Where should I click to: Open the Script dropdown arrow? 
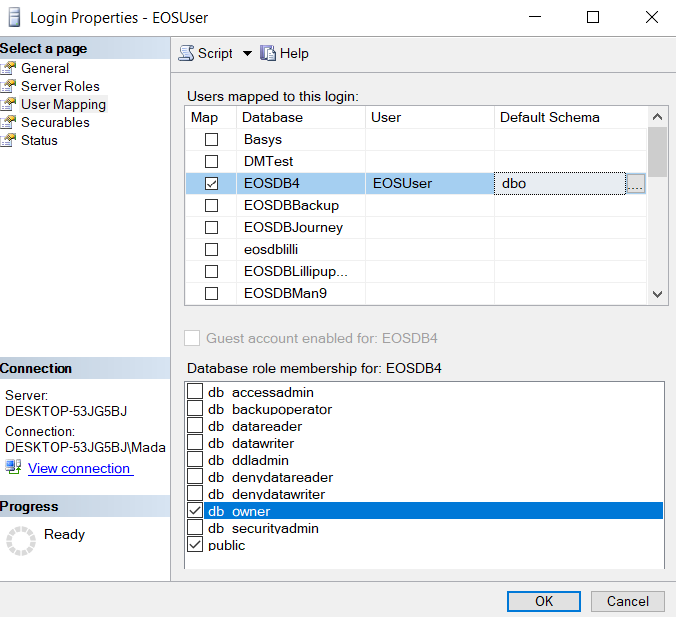(247, 53)
